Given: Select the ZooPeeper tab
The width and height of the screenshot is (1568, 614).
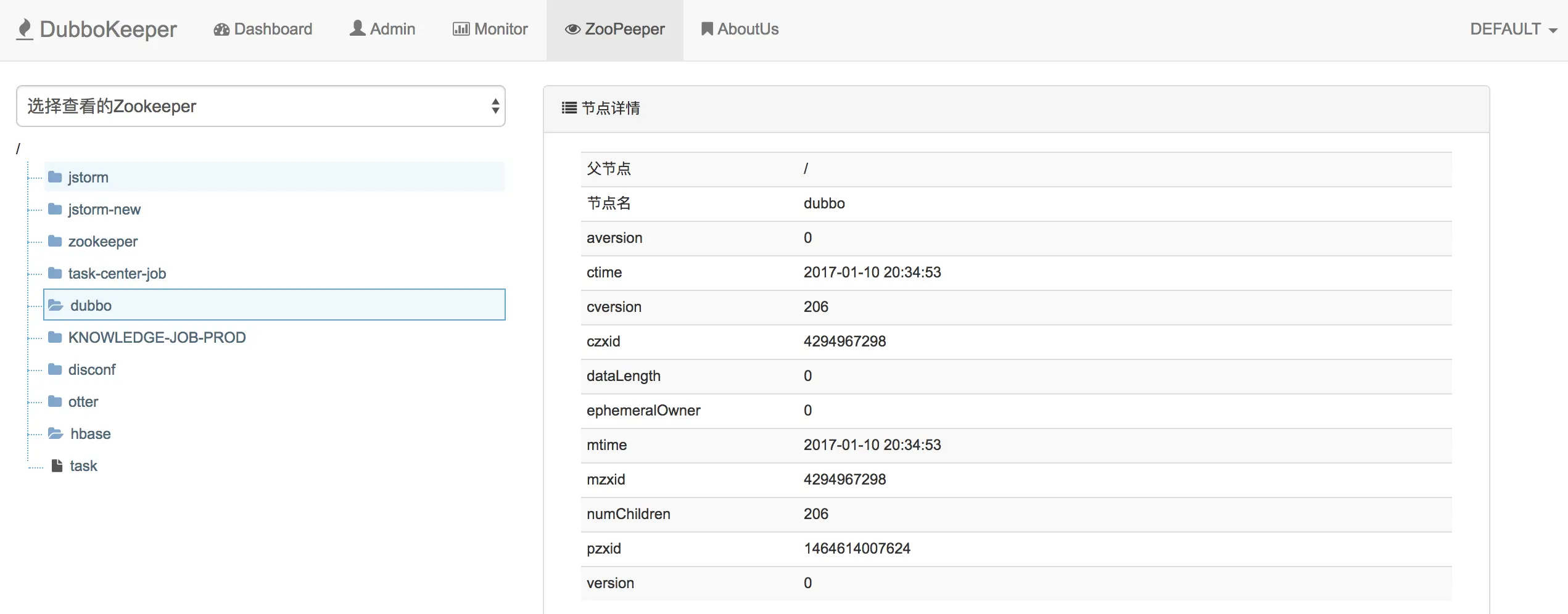Looking at the screenshot, I should click(x=615, y=29).
